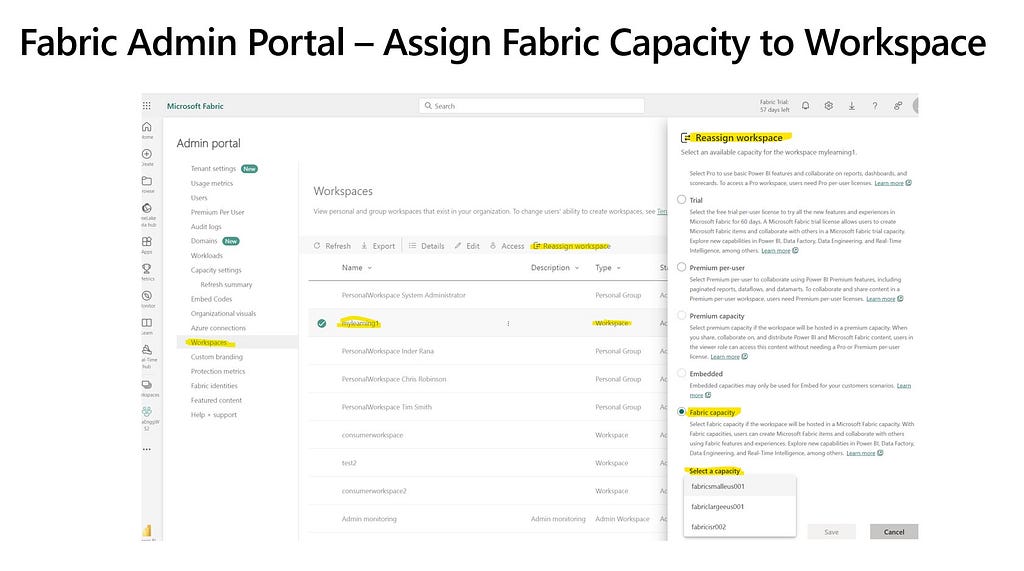Choose fabricisr002 from capacity list

(739, 527)
